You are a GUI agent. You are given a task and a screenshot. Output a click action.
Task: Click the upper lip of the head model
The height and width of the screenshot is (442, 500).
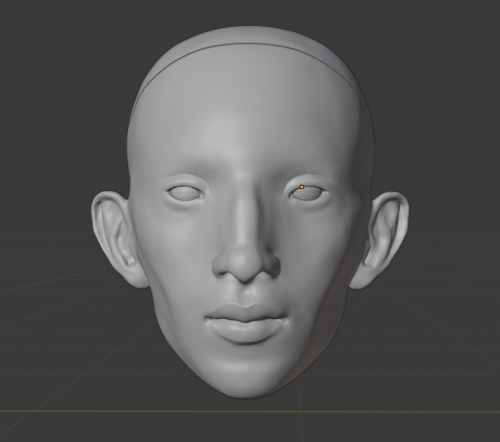pos(246,313)
